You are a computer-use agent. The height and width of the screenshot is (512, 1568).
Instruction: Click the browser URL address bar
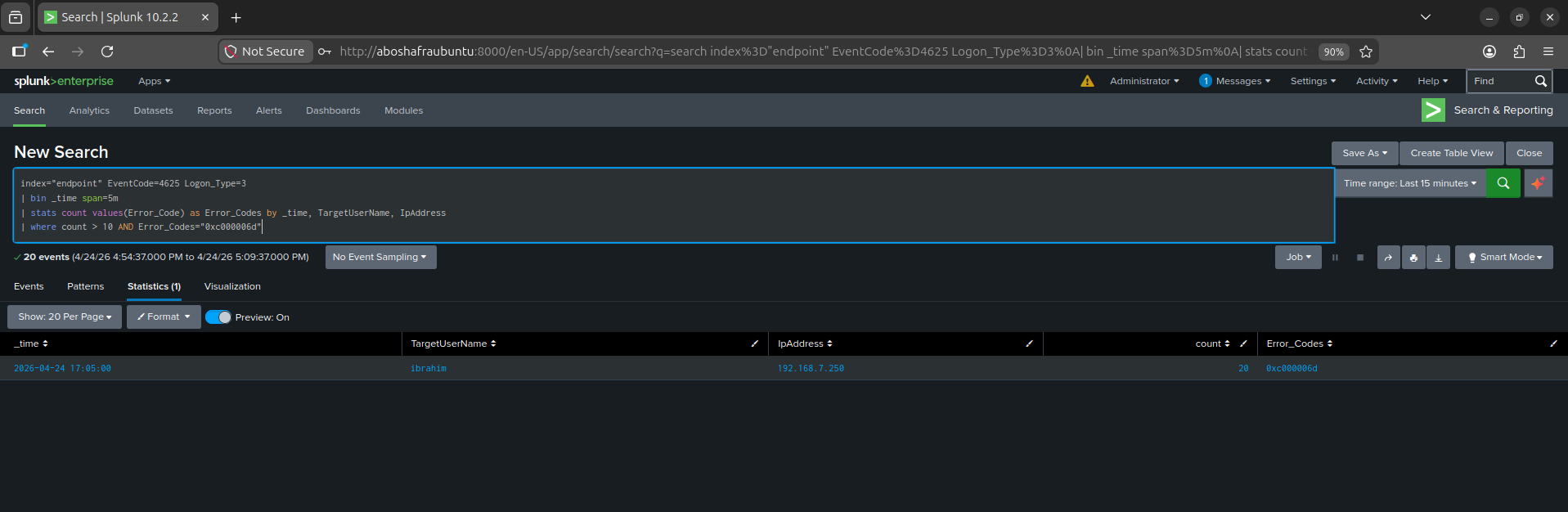click(823, 52)
